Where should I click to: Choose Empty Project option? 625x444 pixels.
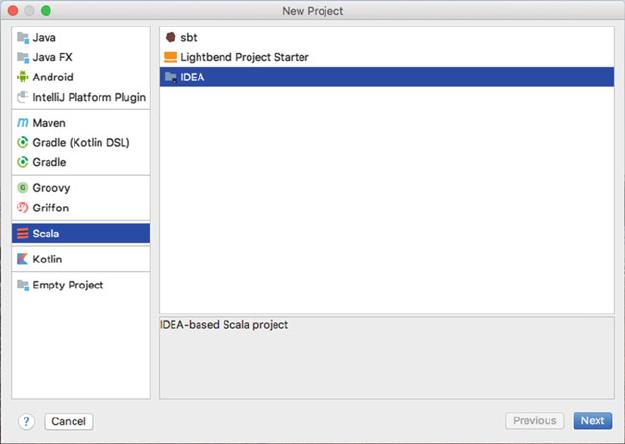pos(67,285)
